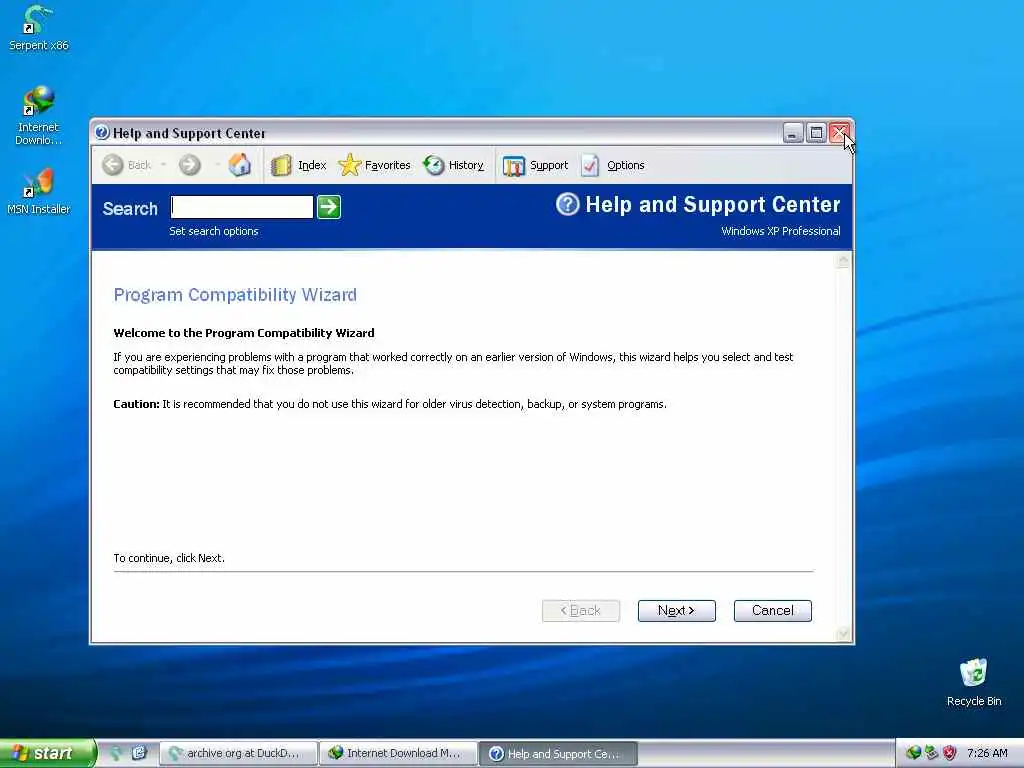This screenshot has width=1024, height=768.
Task: Maximize the Help and Support Center window
Action: point(816,133)
